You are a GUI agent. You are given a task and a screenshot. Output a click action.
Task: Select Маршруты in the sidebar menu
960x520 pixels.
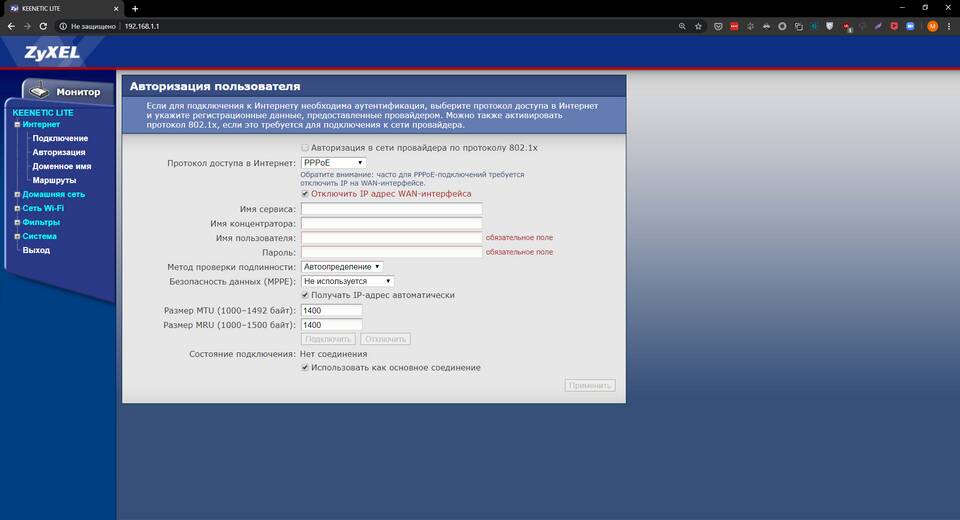tap(54, 180)
